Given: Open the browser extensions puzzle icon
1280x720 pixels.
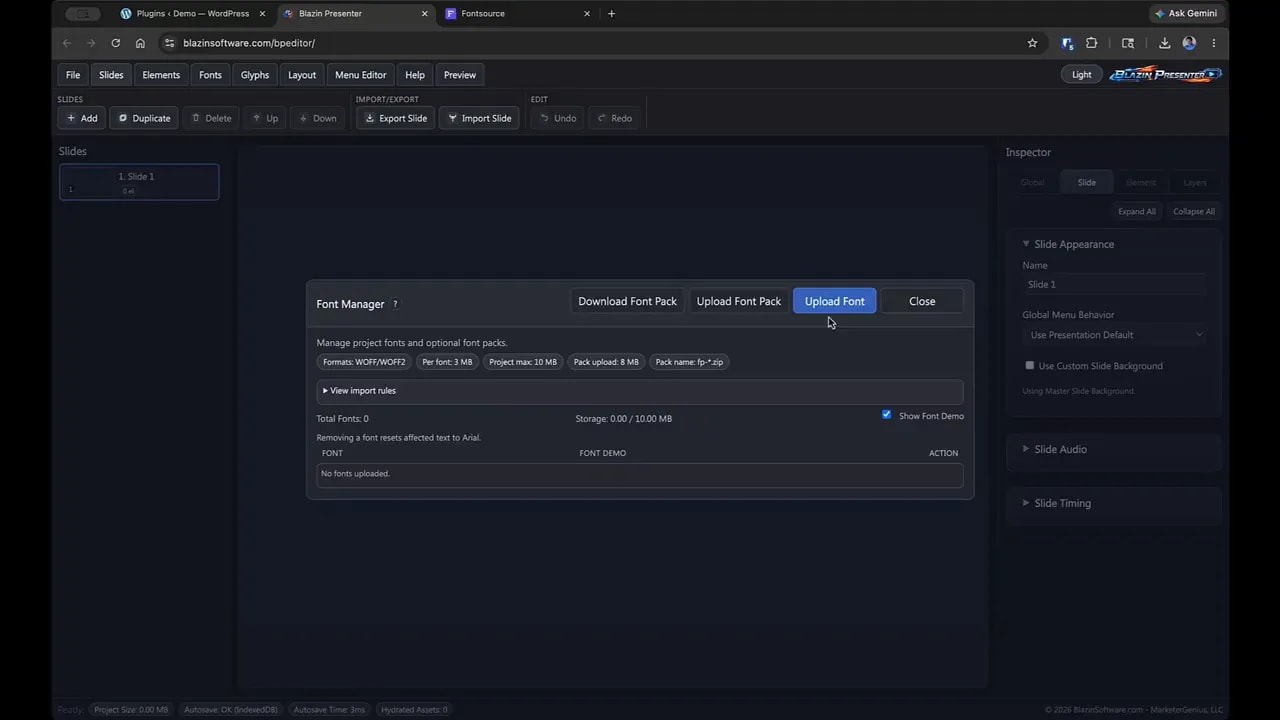Looking at the screenshot, I should coord(1091,43).
